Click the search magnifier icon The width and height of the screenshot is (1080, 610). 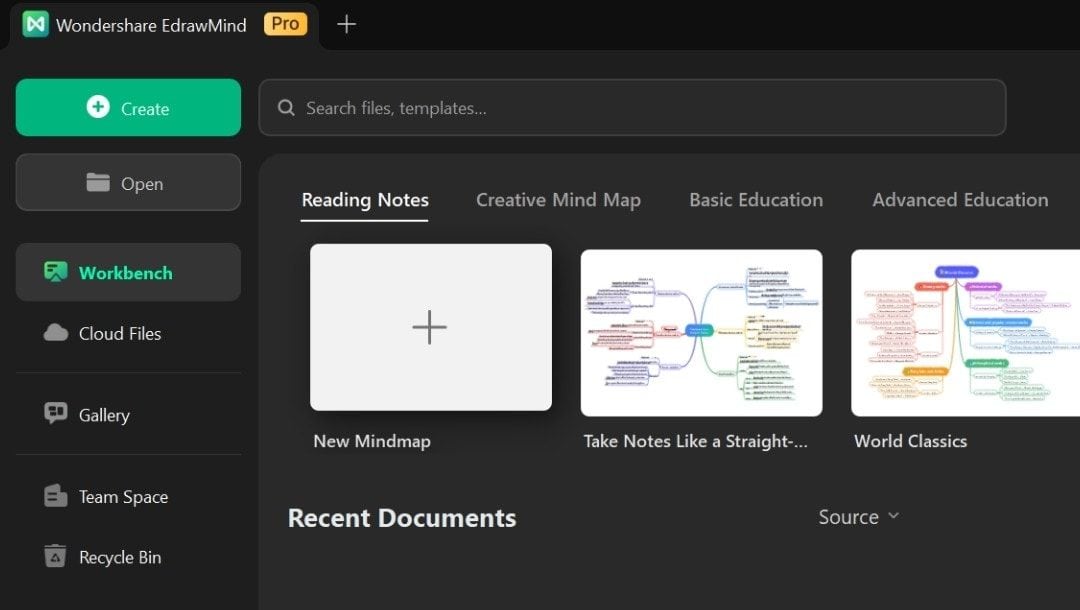pyautogui.click(x=286, y=107)
